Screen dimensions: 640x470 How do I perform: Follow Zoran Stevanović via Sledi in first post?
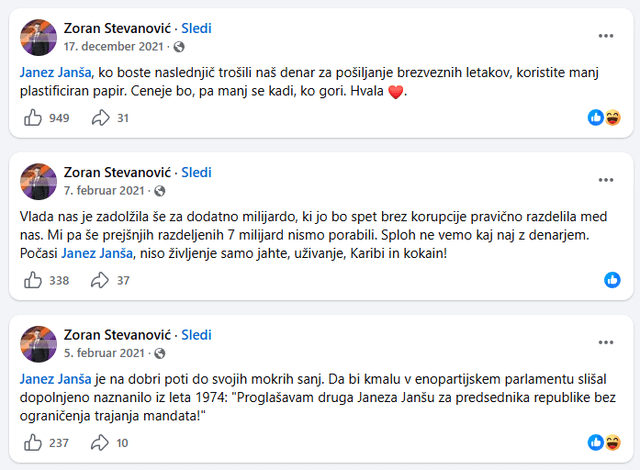click(196, 28)
